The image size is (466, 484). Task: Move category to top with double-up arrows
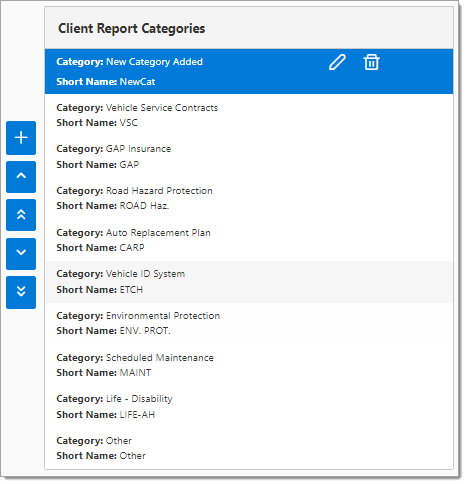(21, 215)
